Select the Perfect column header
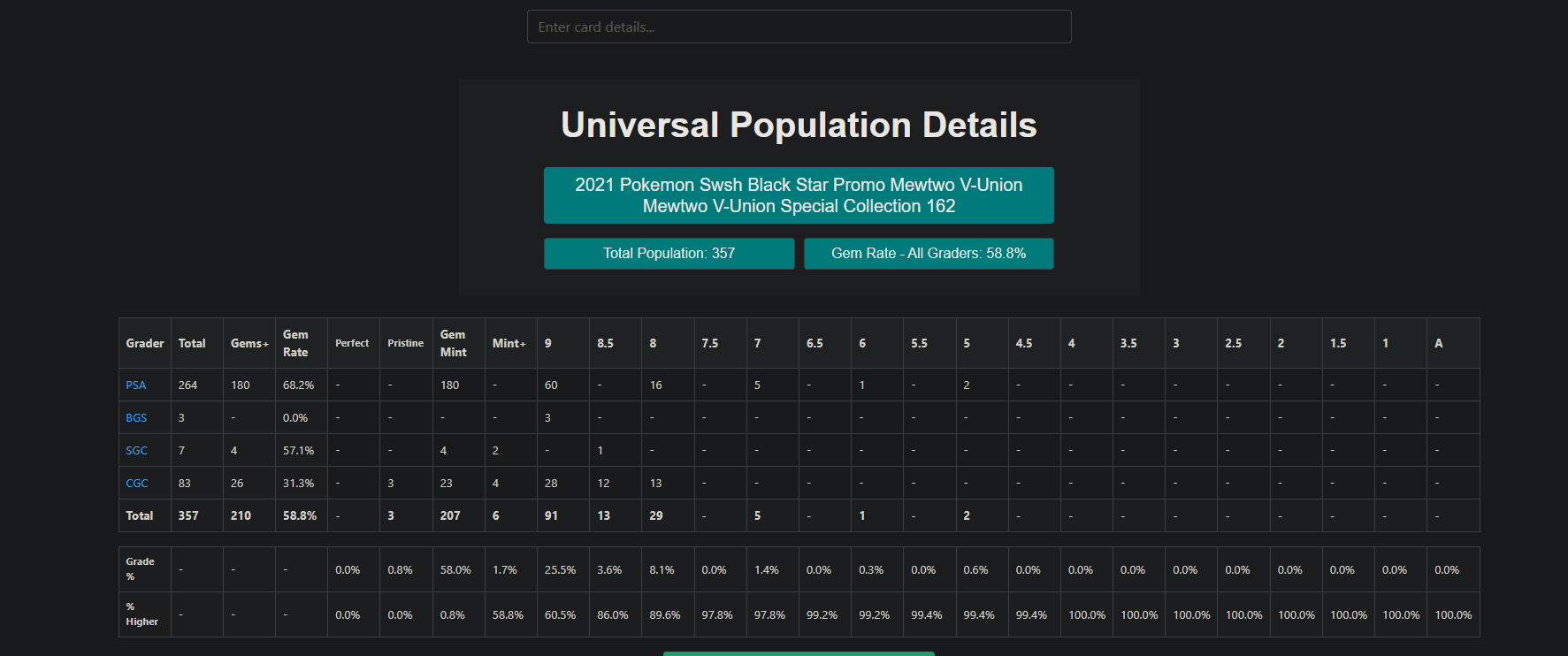1568x656 pixels. (x=353, y=343)
